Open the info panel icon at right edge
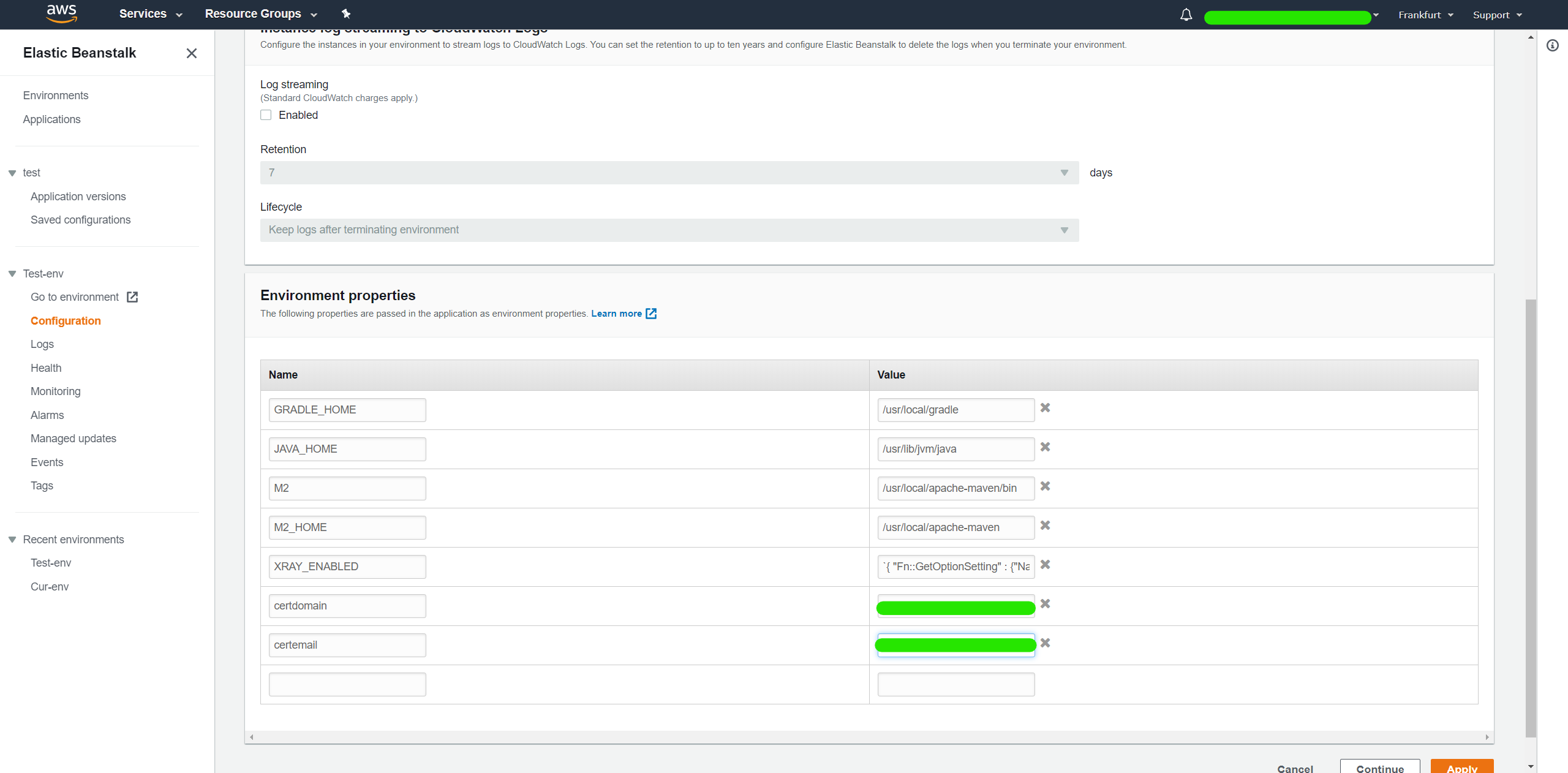Image resolution: width=1568 pixels, height=773 pixels. point(1552,45)
